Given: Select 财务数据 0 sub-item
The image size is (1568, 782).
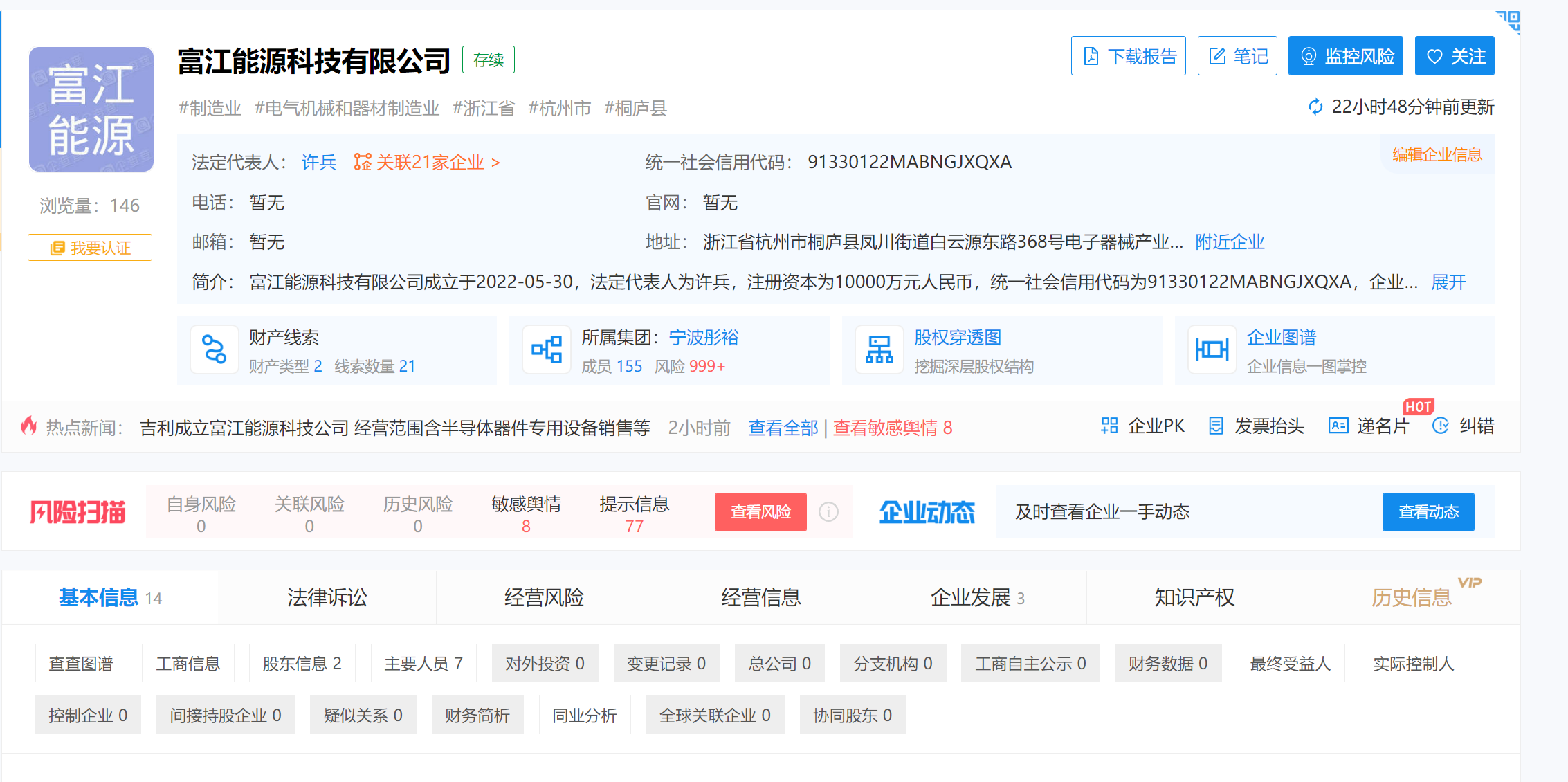Looking at the screenshot, I should click(x=1168, y=663).
